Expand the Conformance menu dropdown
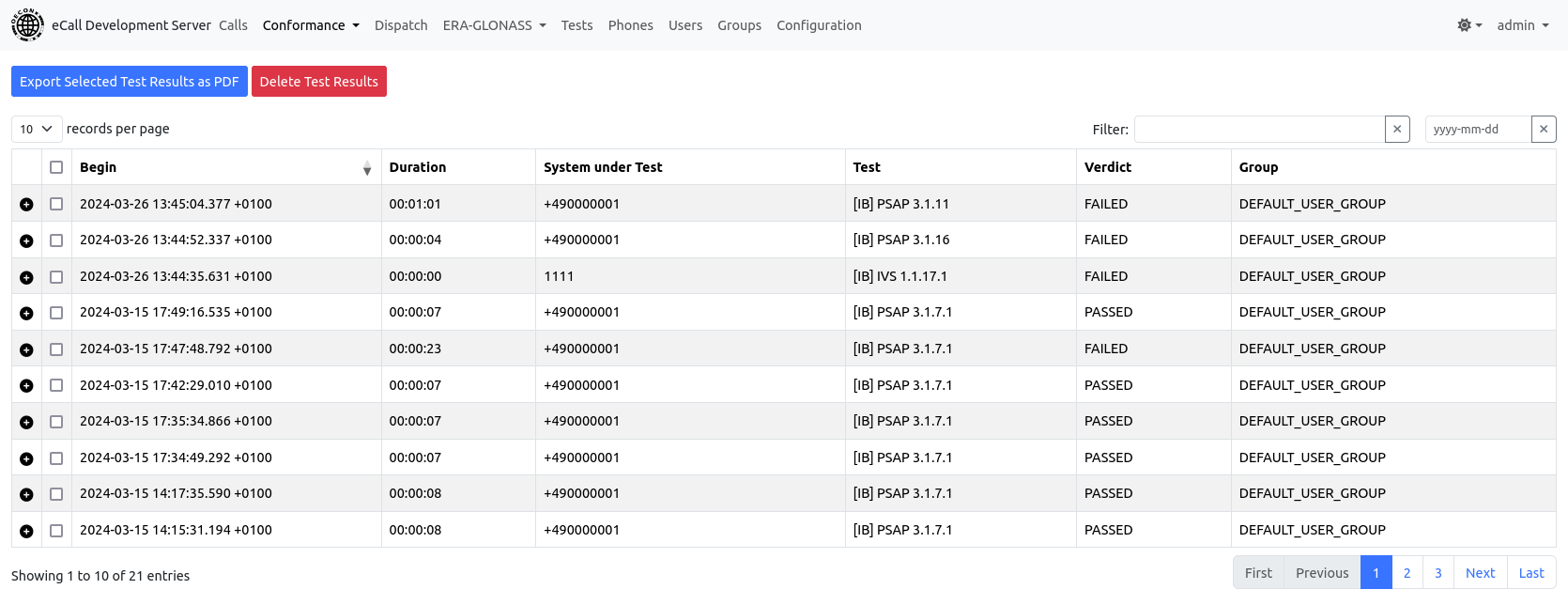Viewport: 1568px width, 605px height. [x=311, y=25]
